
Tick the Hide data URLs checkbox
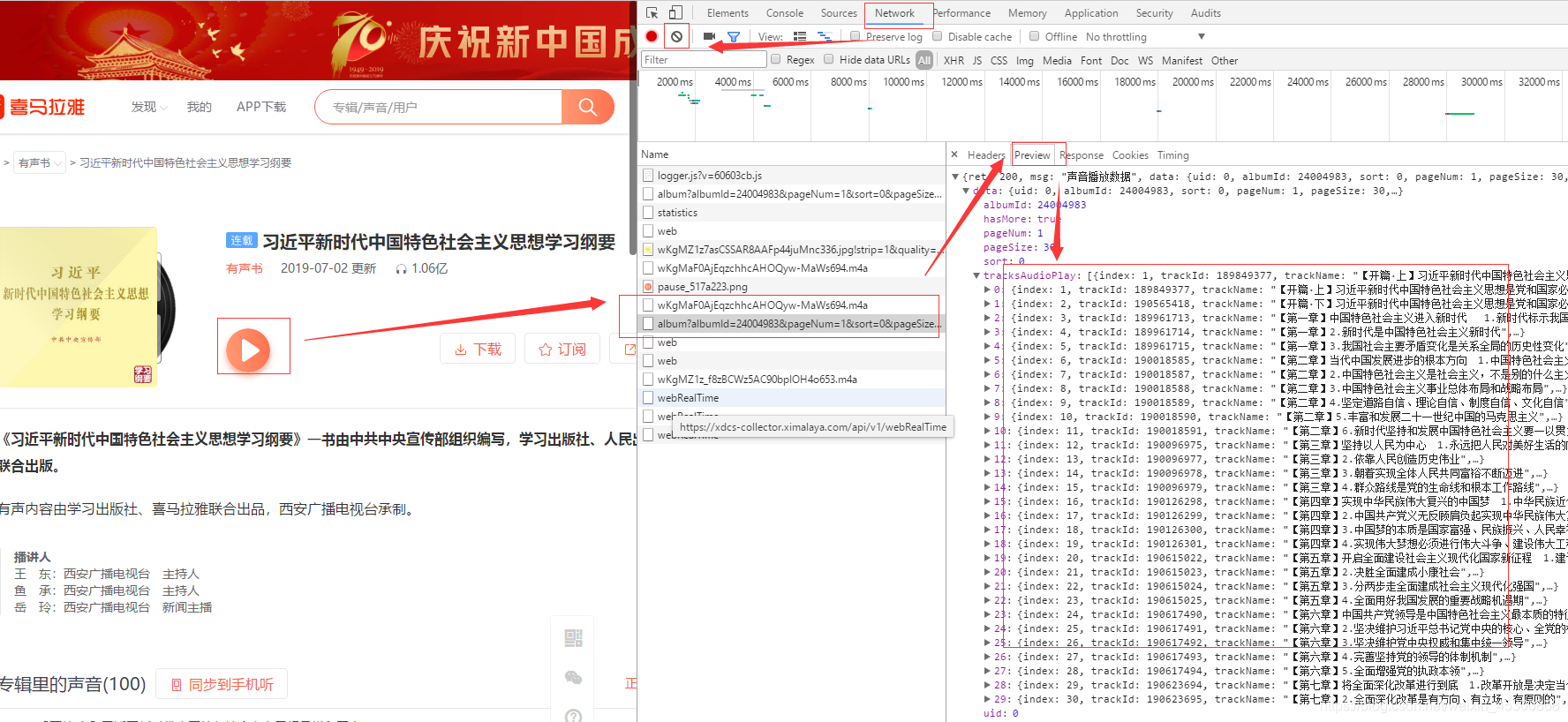[x=828, y=59]
